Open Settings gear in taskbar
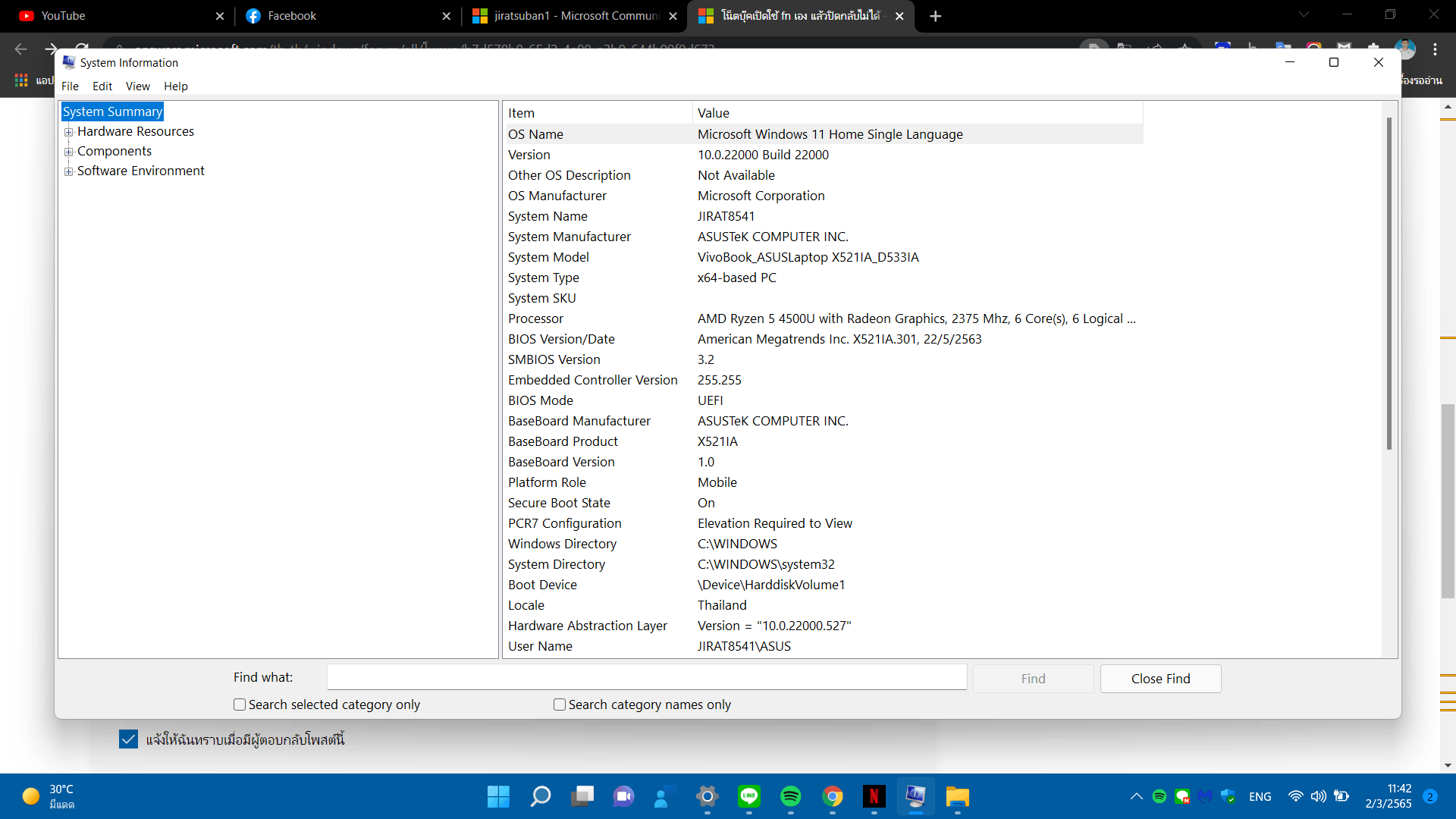The width and height of the screenshot is (1456, 819). click(707, 796)
